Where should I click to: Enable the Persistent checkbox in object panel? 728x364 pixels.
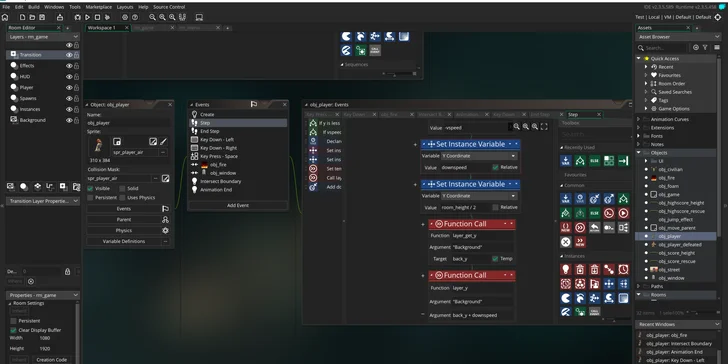click(90, 198)
